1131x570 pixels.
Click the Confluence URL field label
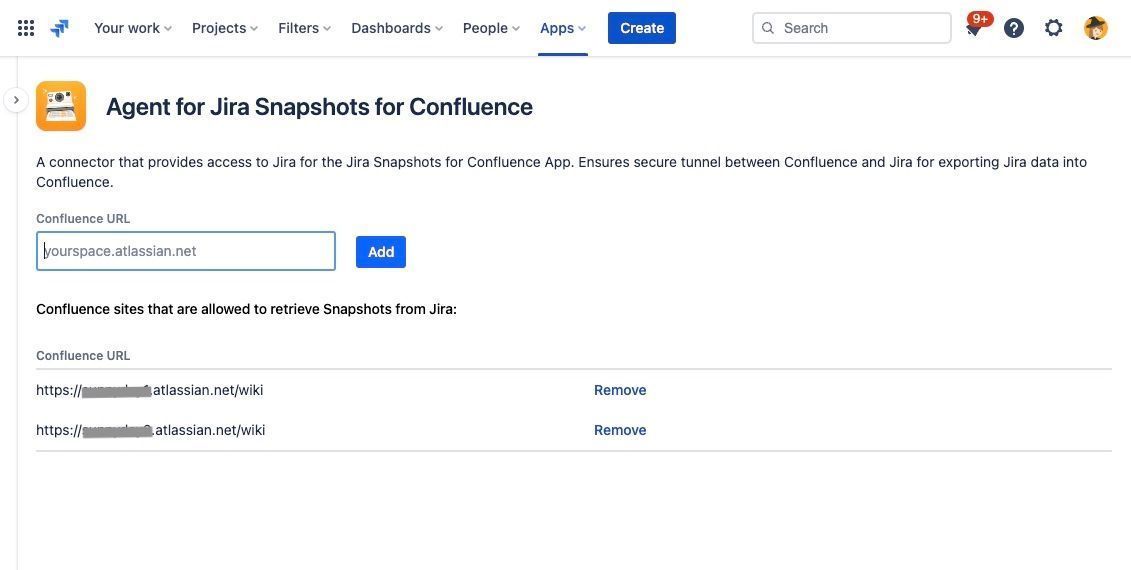(x=83, y=219)
